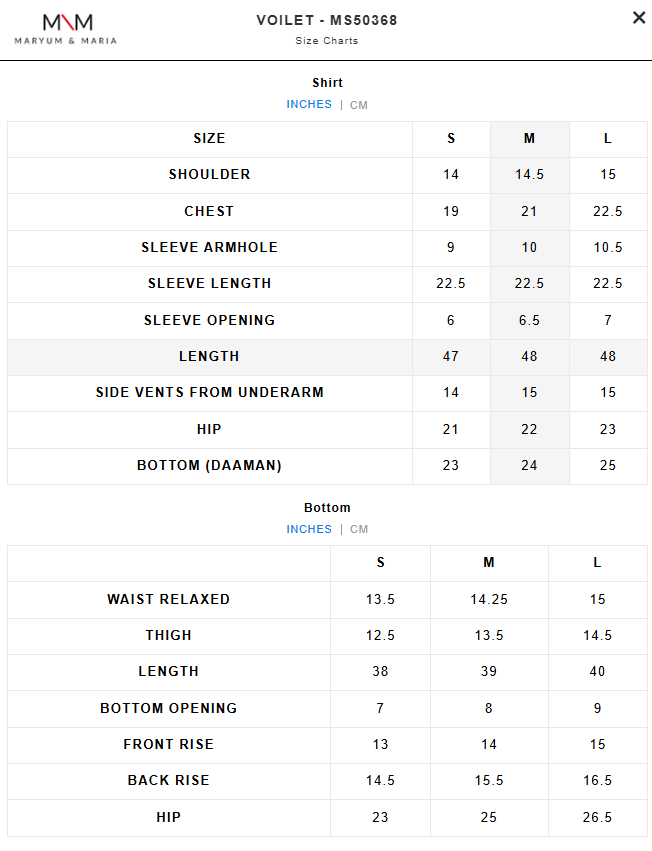Click the BACK RISE row label
Viewport: 652px width, 851px height.
click(x=169, y=781)
